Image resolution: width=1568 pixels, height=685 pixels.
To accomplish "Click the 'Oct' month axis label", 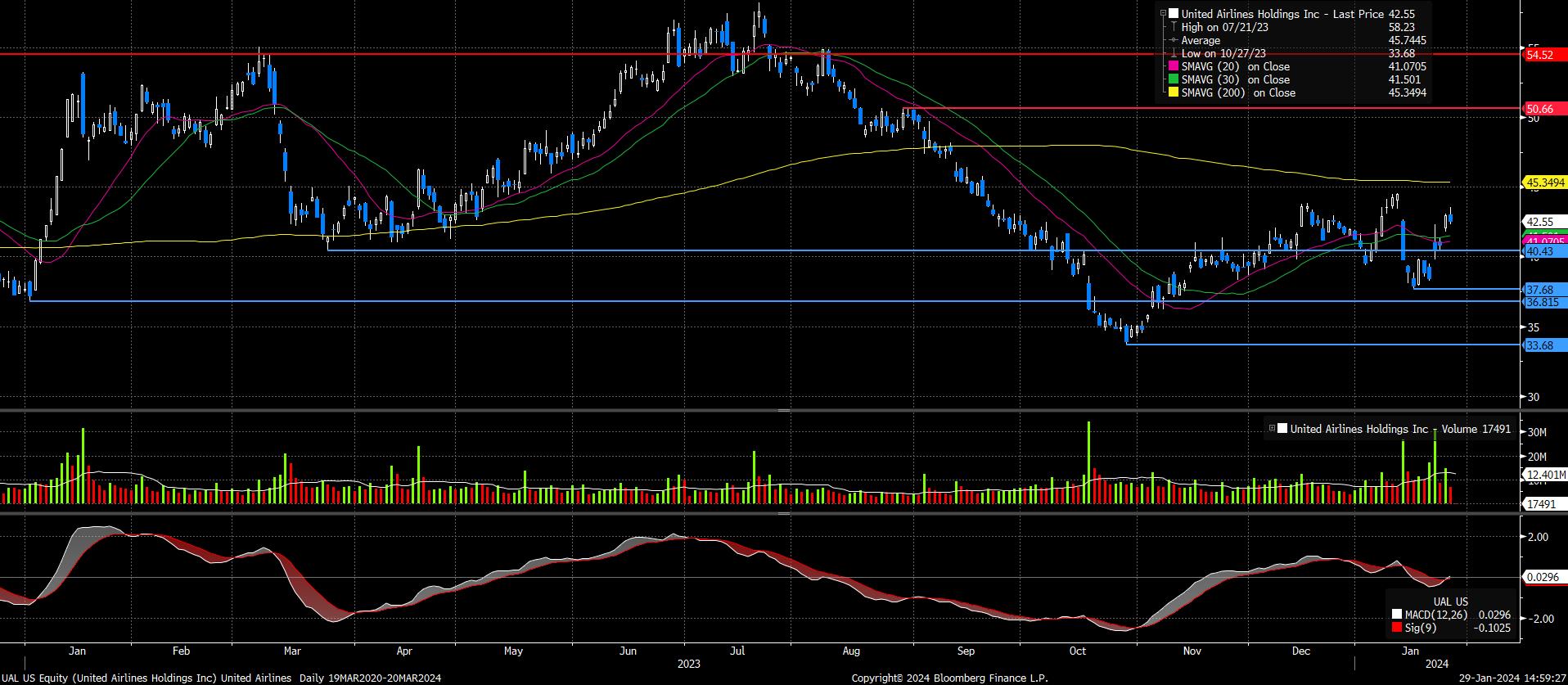I will (x=1078, y=651).
